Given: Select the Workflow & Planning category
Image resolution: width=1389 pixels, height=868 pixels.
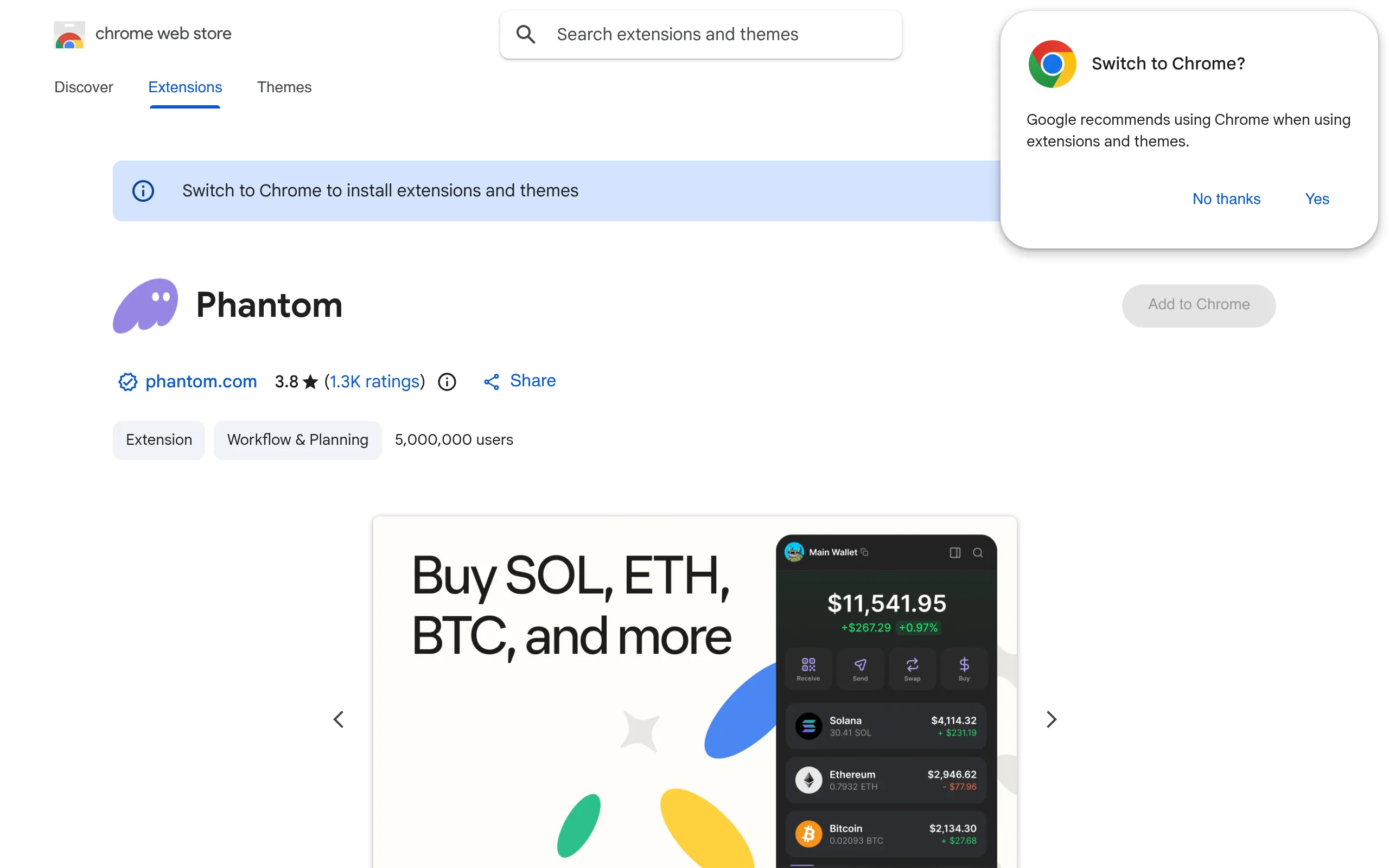Looking at the screenshot, I should (x=297, y=440).
